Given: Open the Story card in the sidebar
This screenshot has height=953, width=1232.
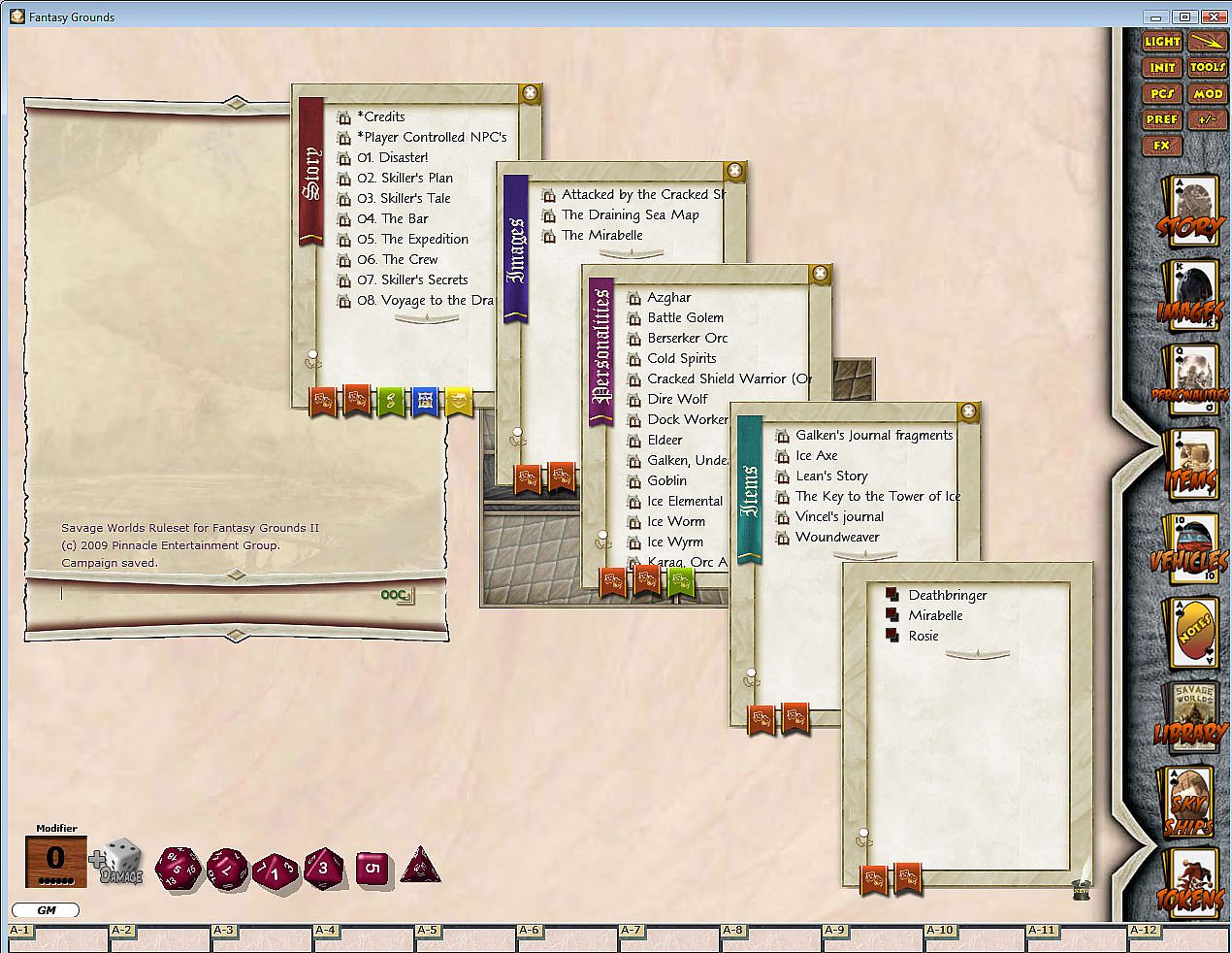Looking at the screenshot, I should pyautogui.click(x=1187, y=212).
